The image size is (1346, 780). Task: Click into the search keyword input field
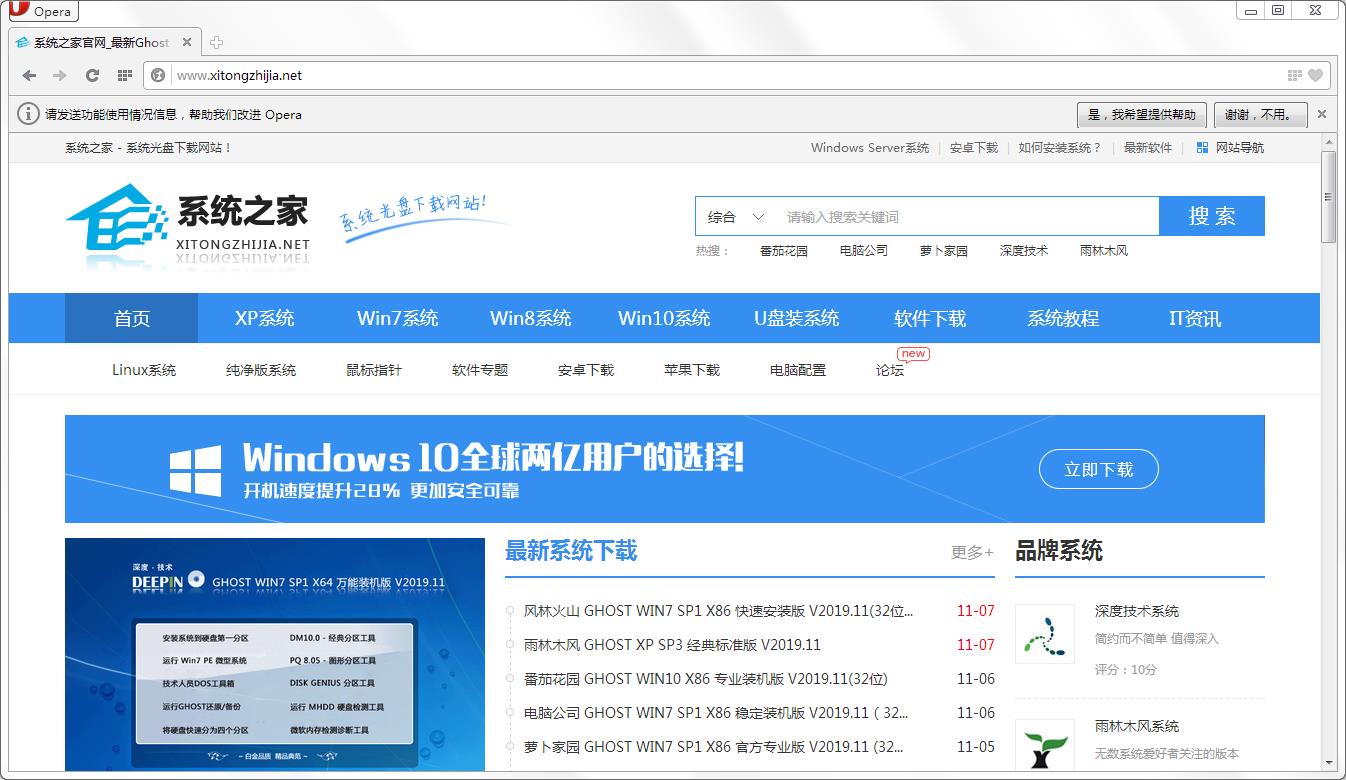[965, 216]
